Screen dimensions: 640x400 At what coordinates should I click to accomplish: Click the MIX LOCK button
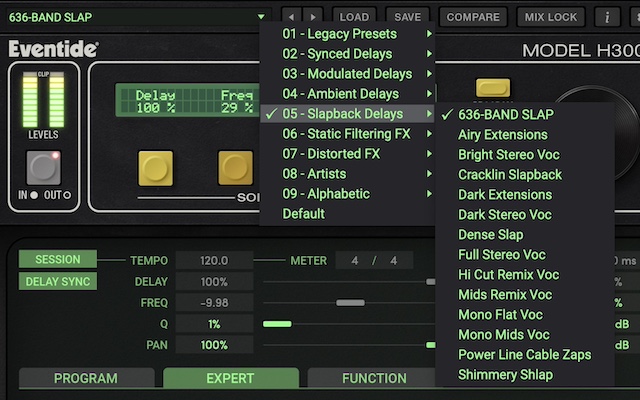550,17
